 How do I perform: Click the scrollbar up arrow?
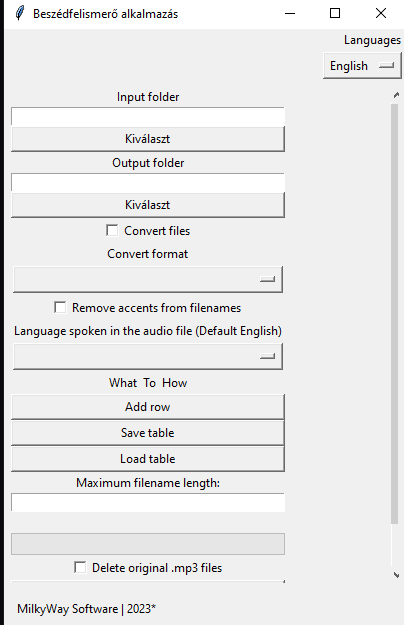coord(396,95)
